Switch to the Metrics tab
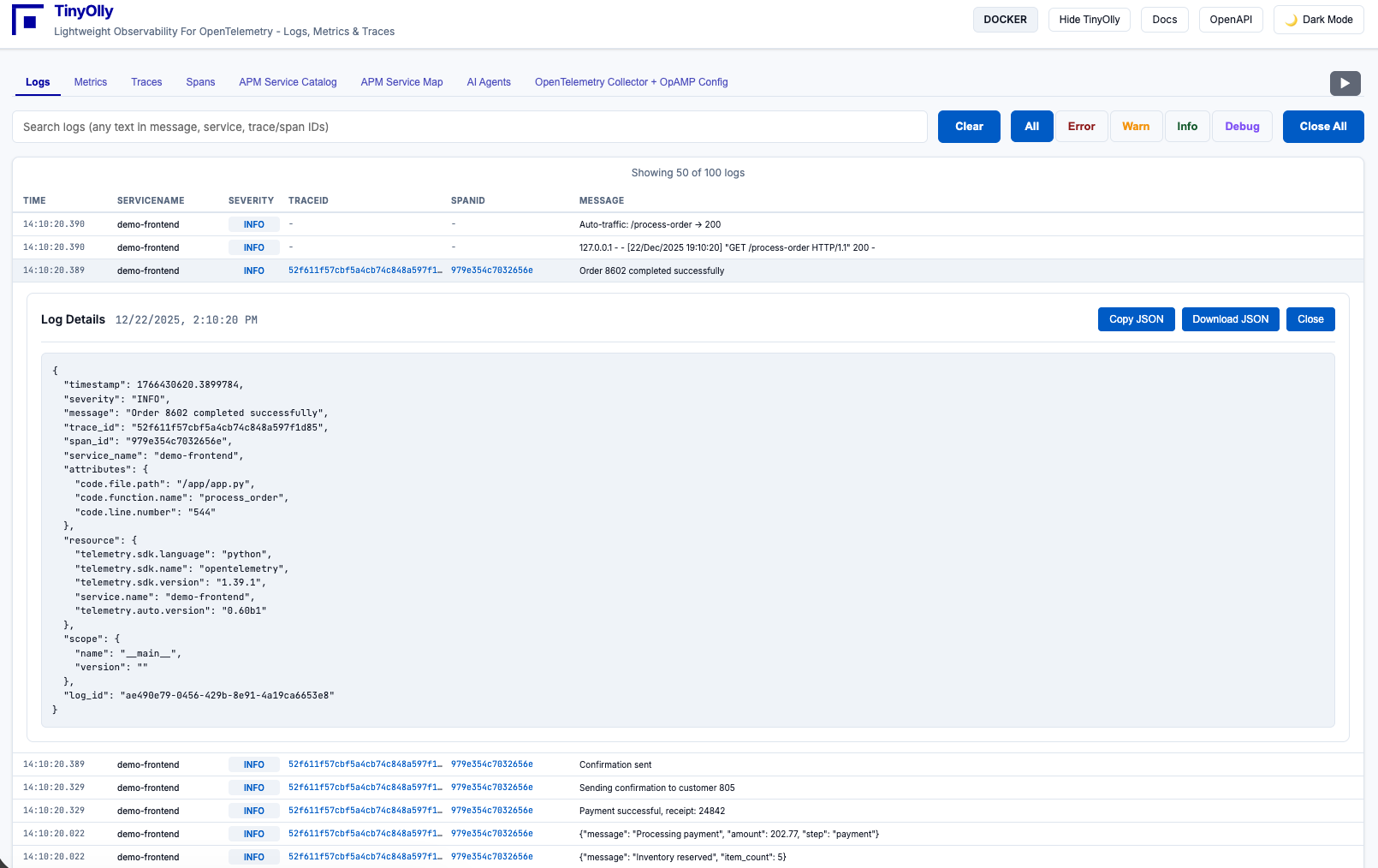1378x868 pixels. [91, 82]
